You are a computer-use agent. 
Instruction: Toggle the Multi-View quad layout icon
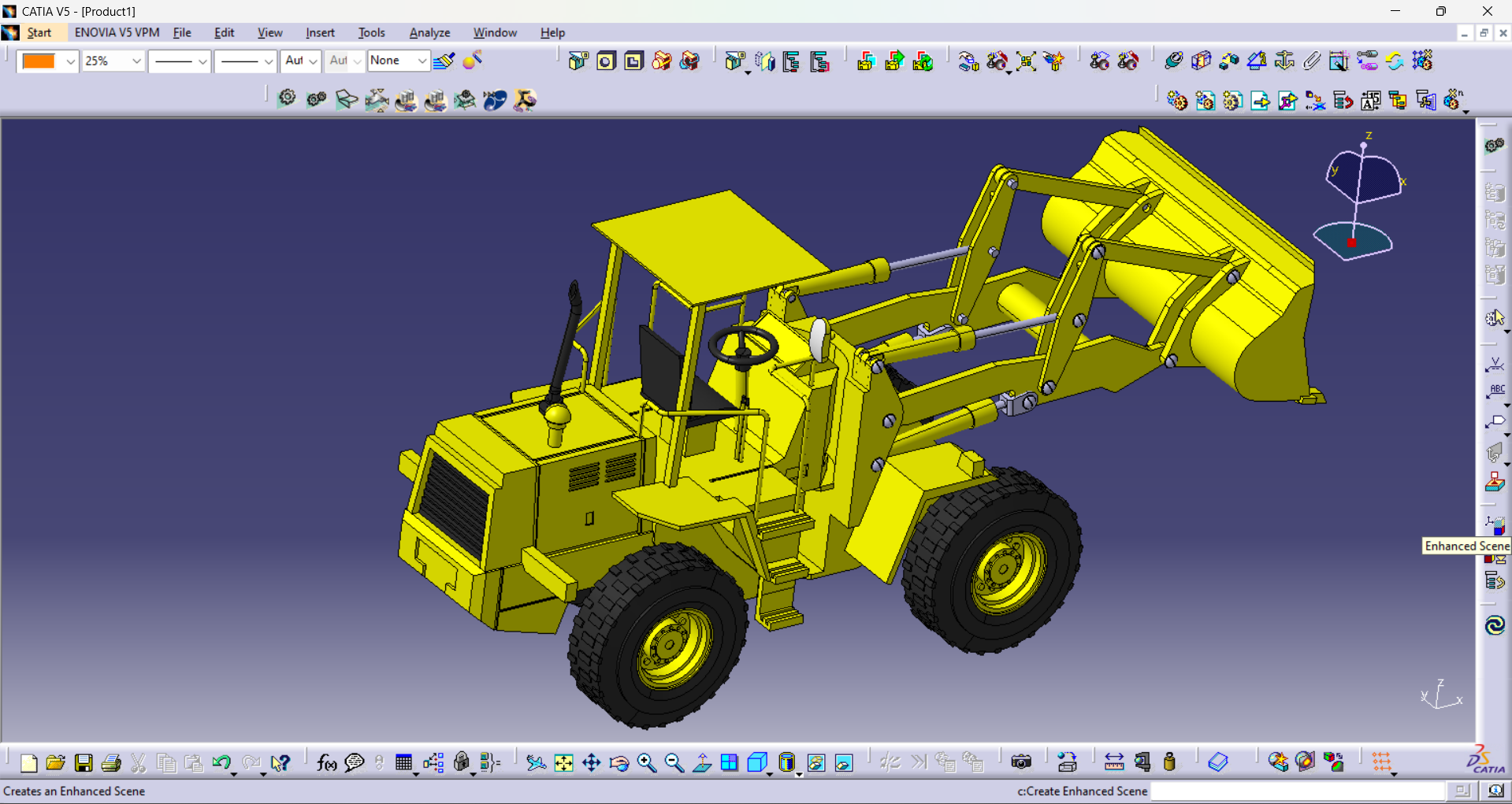pos(730,762)
